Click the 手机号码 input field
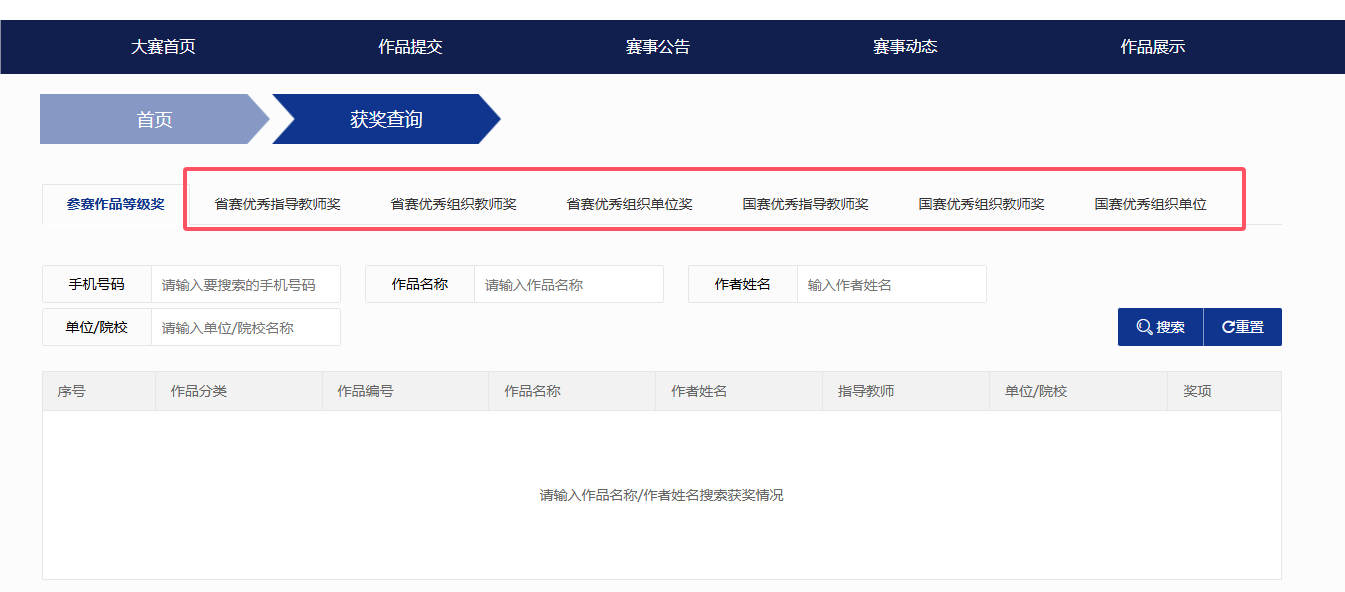This screenshot has height=592, width=1345. pyautogui.click(x=245, y=284)
